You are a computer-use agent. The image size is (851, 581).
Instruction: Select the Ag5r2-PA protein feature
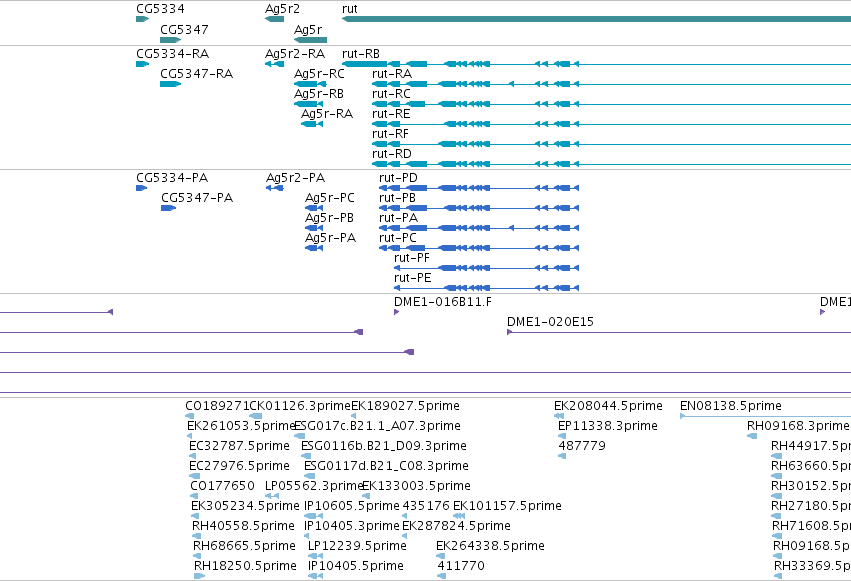click(x=275, y=188)
